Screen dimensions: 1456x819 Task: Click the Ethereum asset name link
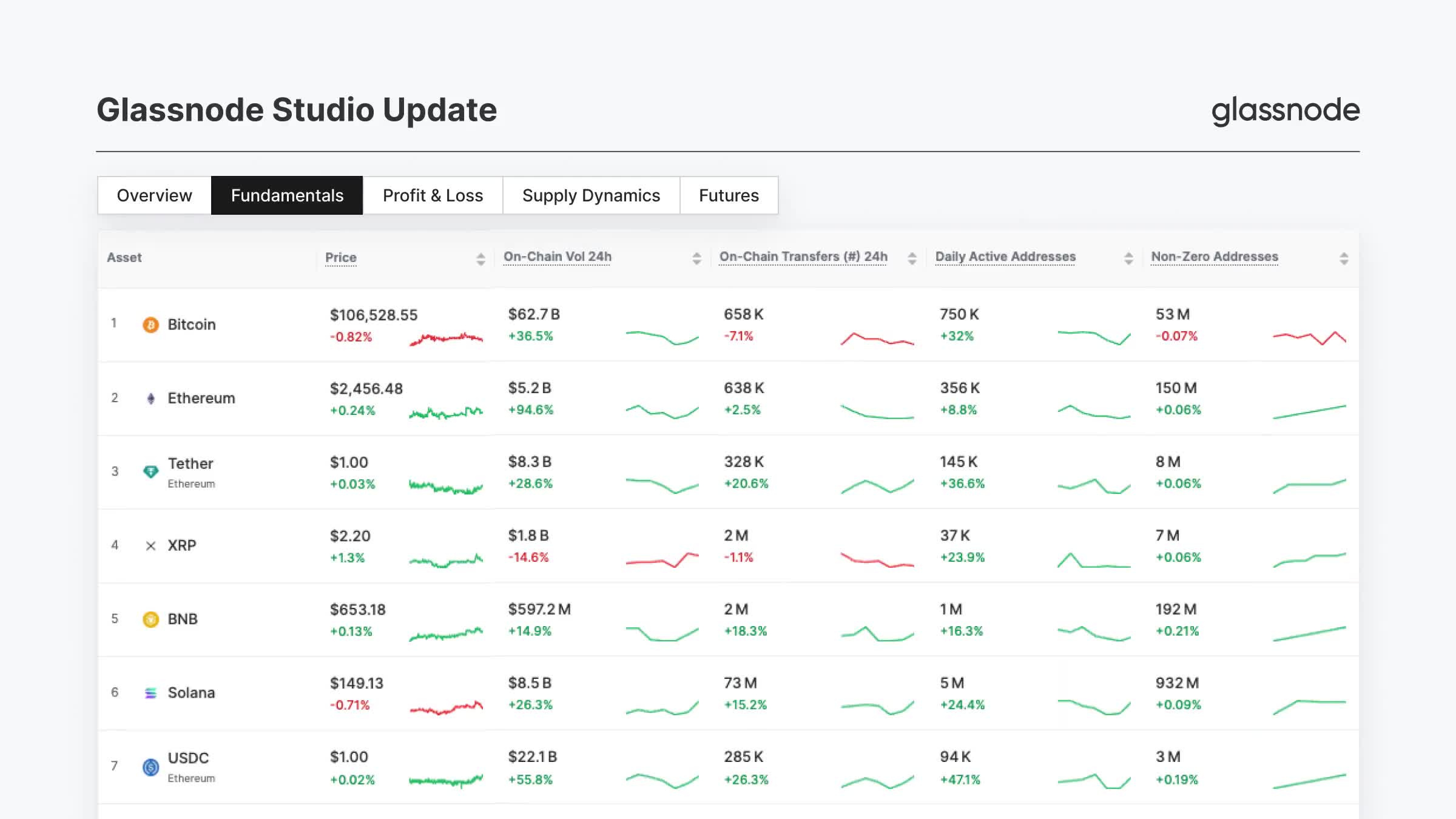[x=201, y=397]
